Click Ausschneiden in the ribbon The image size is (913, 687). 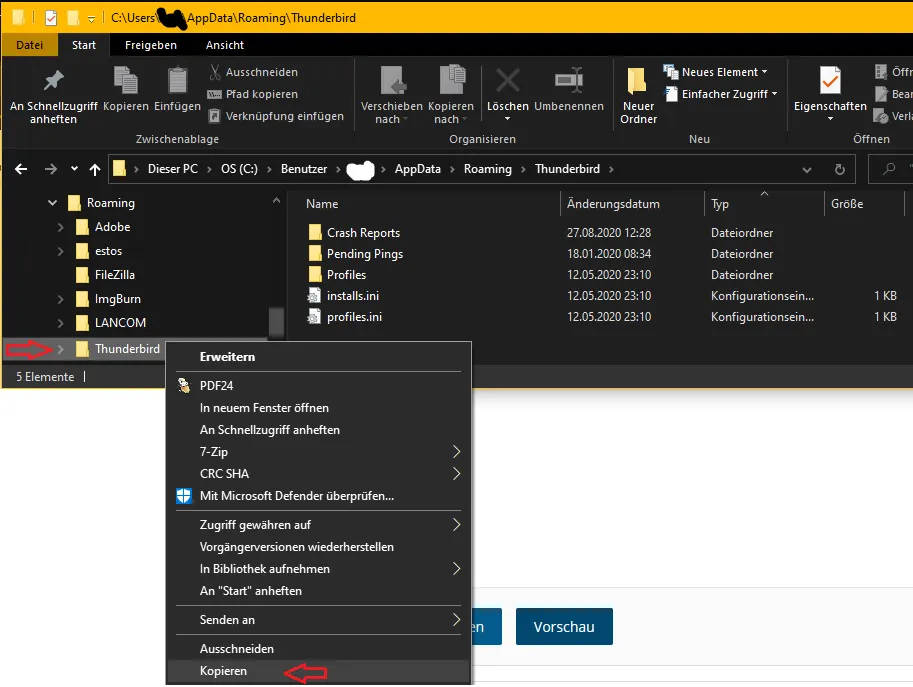click(x=253, y=72)
